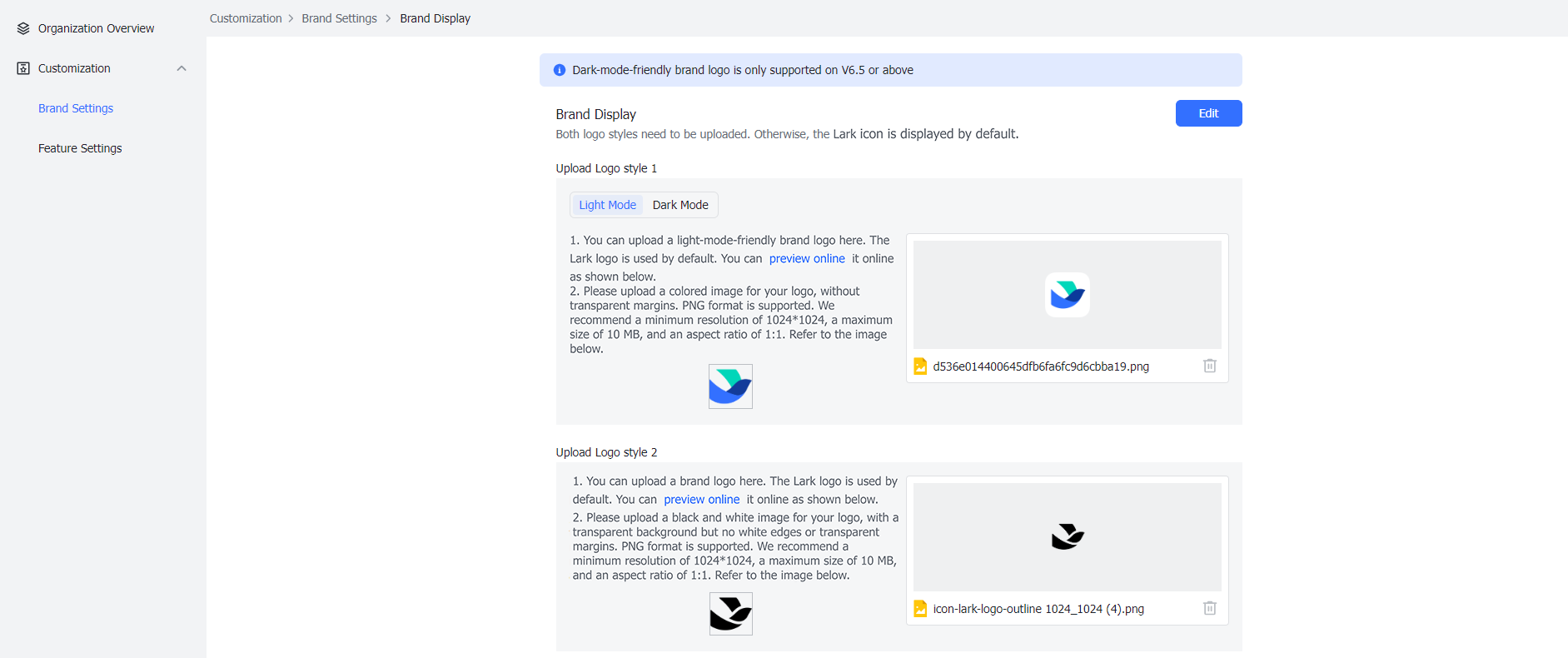Open Organization Overview page

coord(96,28)
